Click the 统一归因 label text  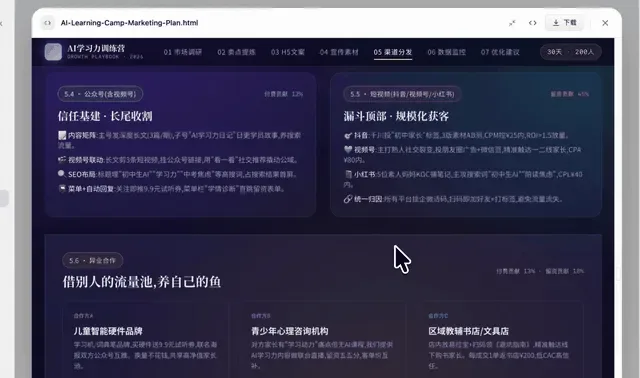tap(368, 199)
